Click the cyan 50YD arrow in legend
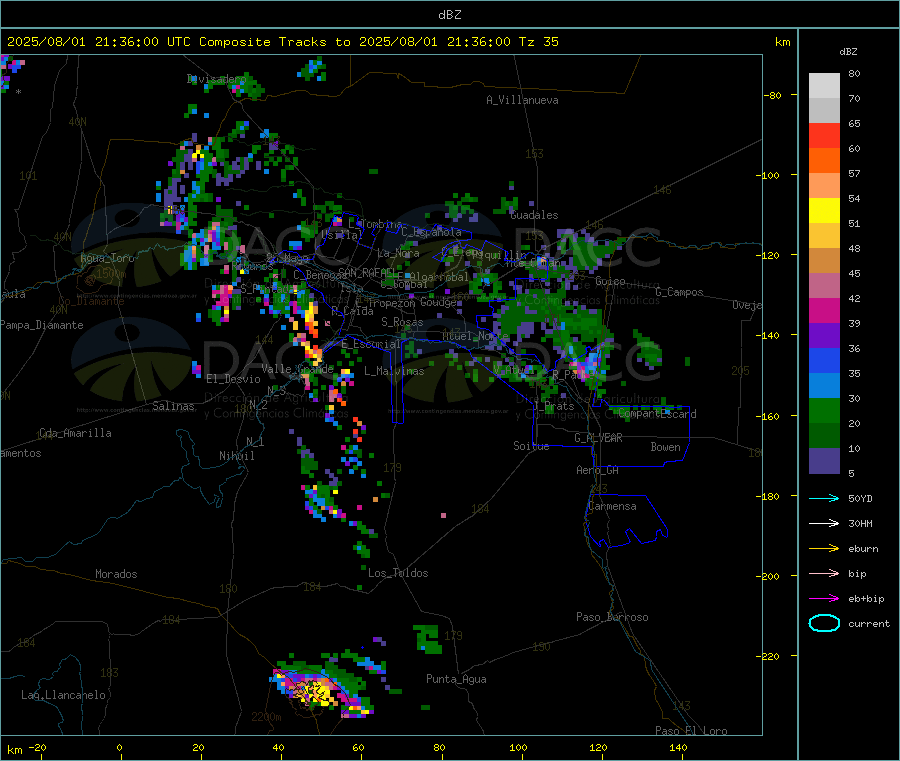The width and height of the screenshot is (900, 761). coord(824,498)
